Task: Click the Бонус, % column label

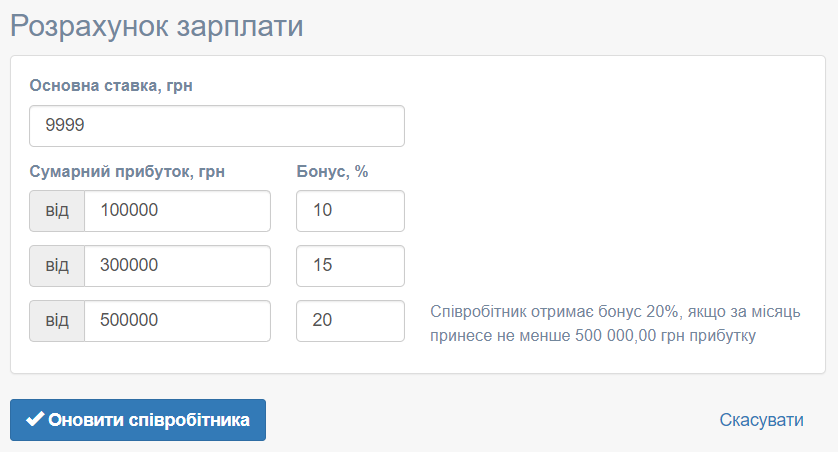Action: [332, 172]
